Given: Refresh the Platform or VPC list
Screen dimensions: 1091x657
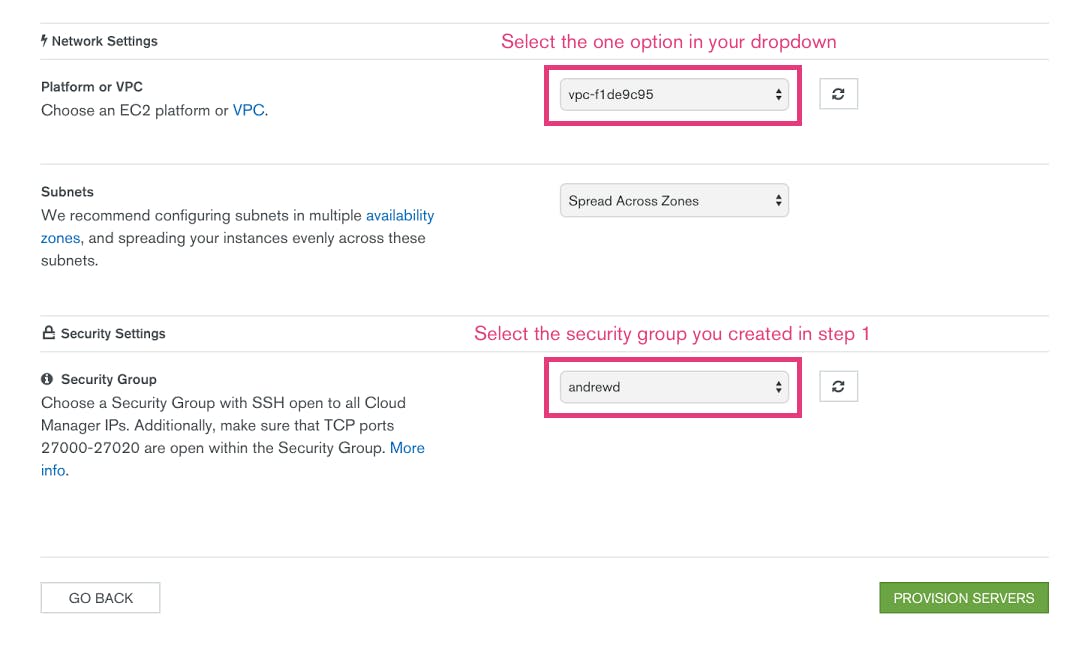Looking at the screenshot, I should (x=838, y=94).
